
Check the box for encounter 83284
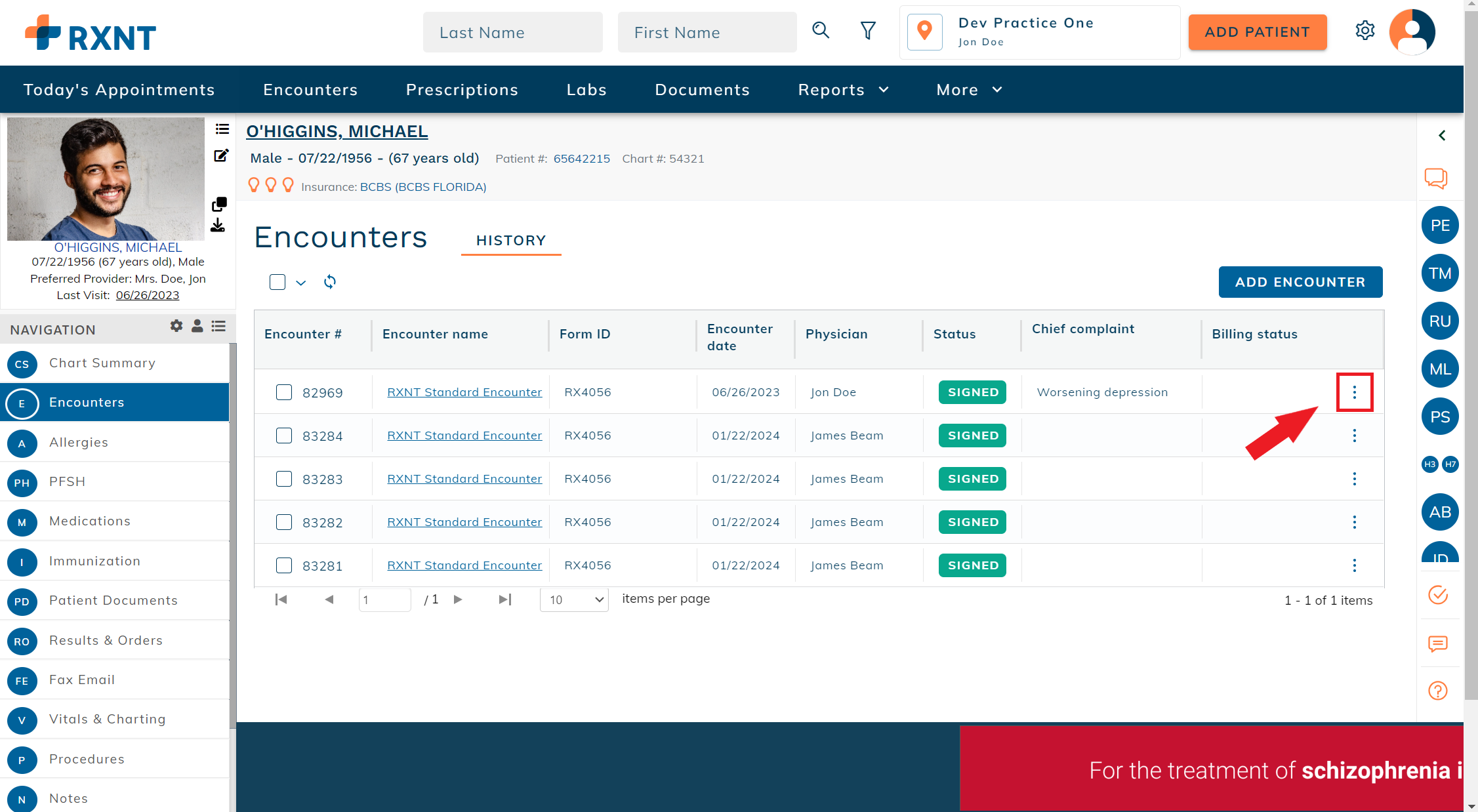click(284, 436)
